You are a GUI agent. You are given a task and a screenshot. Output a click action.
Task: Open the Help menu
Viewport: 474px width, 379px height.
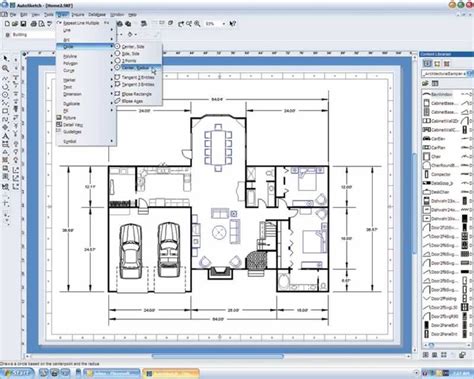coord(132,15)
